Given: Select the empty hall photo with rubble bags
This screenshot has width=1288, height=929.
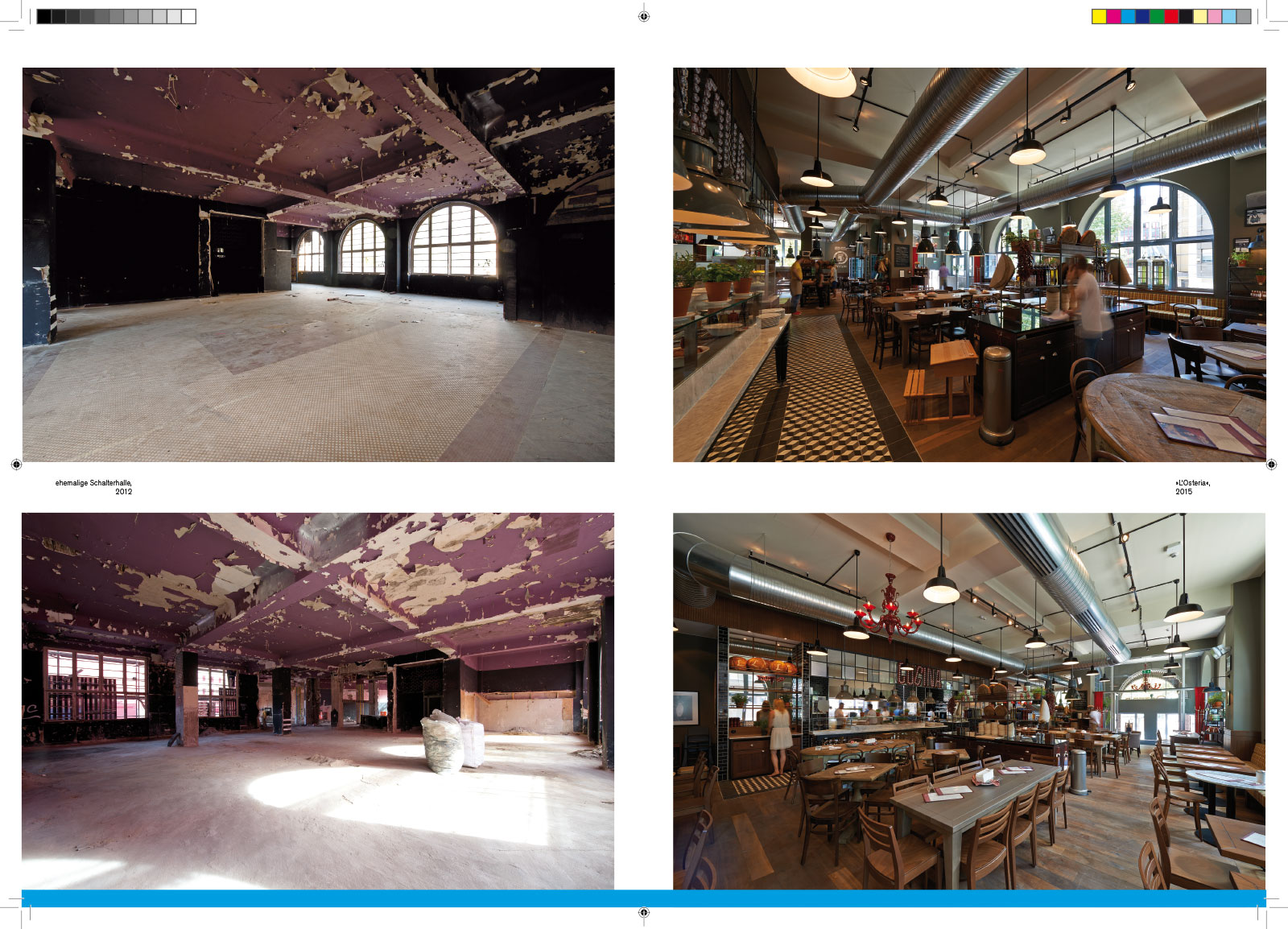Looking at the screenshot, I should (318, 700).
